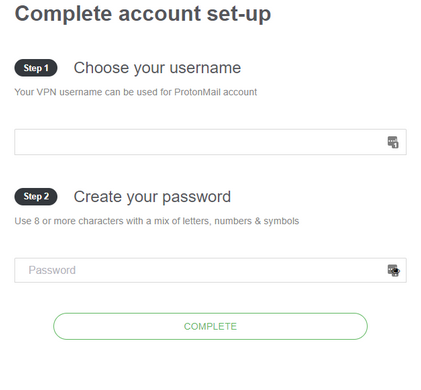The image size is (421, 390).
Task: Click the word 'password' in Step 2 heading
Action: point(197,198)
